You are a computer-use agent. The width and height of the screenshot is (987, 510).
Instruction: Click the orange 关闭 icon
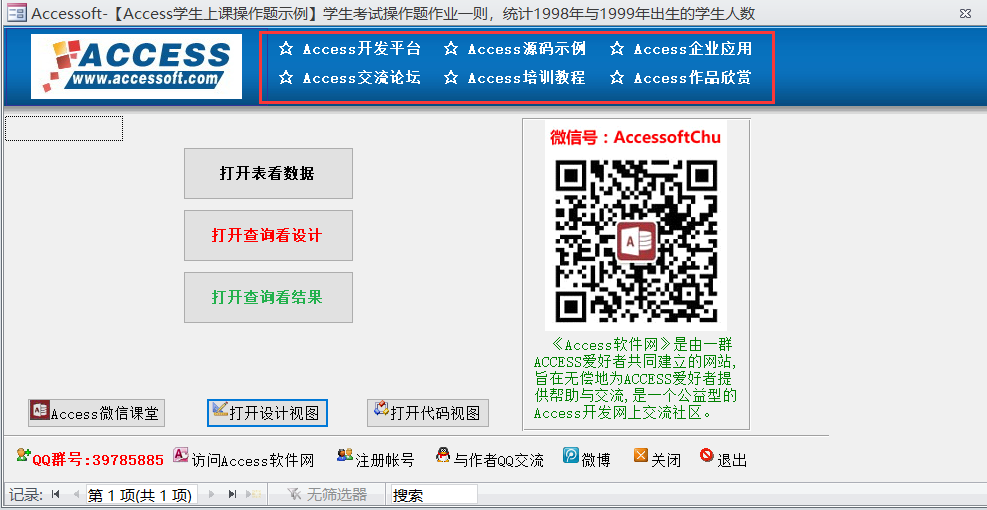pyautogui.click(x=641, y=455)
